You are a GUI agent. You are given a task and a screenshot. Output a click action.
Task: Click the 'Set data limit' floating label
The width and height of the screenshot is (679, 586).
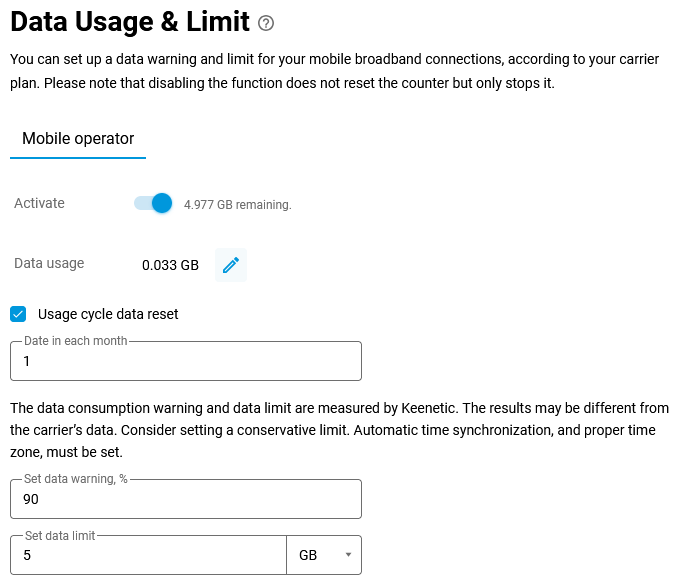point(60,535)
